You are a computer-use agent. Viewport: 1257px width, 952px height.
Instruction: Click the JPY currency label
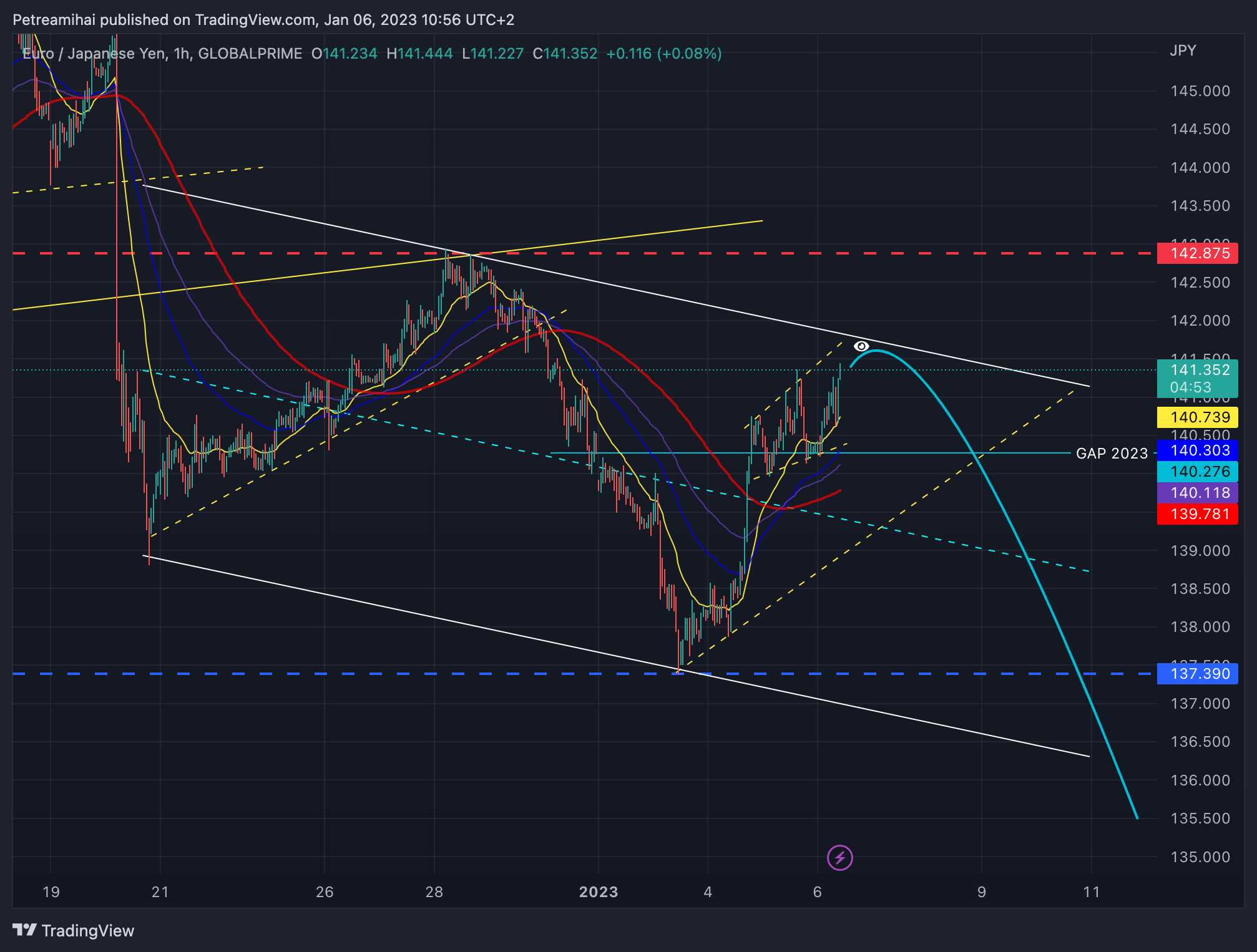(1183, 51)
